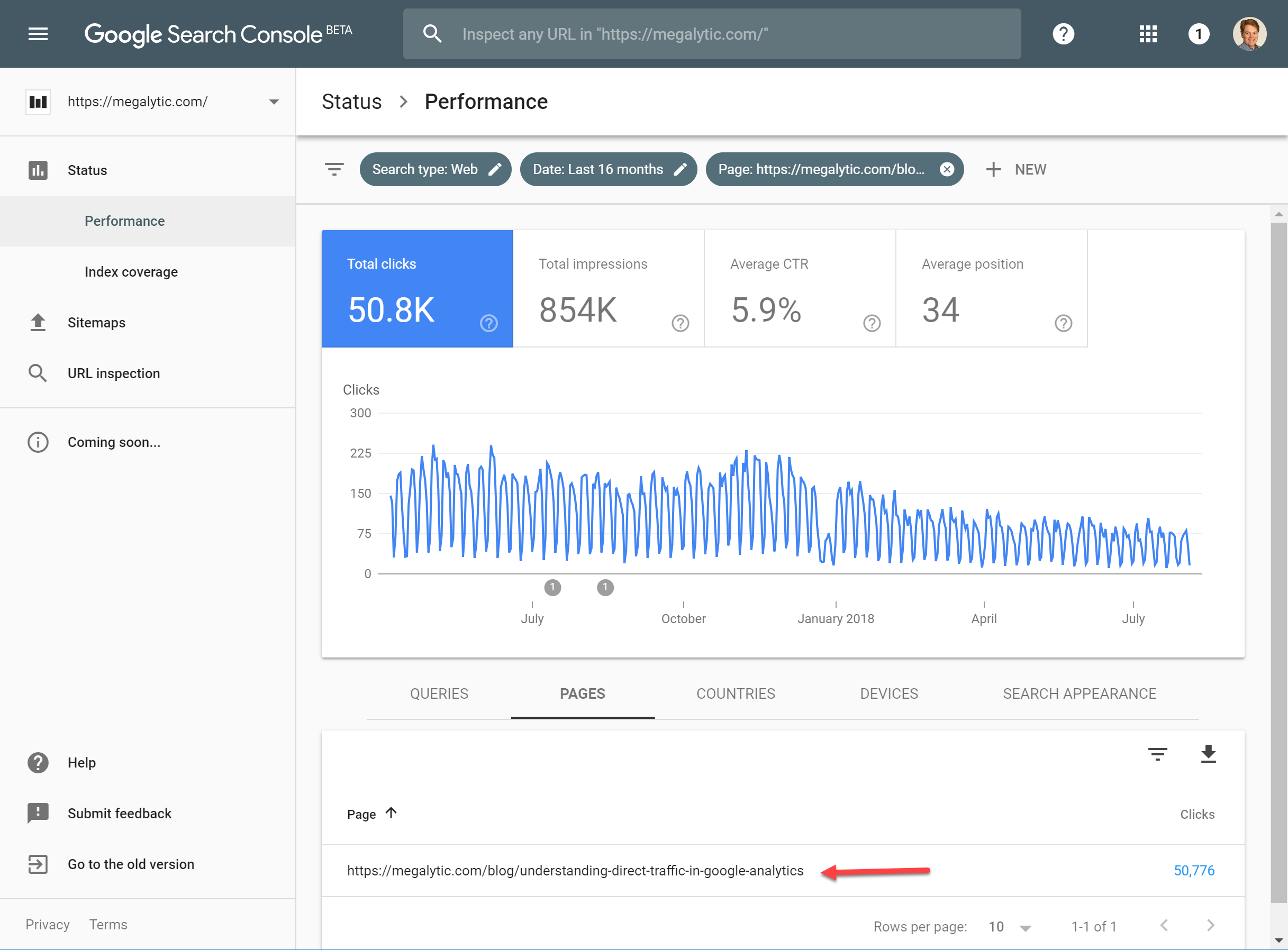Open Go to the old version link
This screenshot has width=1288, height=950.
coord(131,864)
